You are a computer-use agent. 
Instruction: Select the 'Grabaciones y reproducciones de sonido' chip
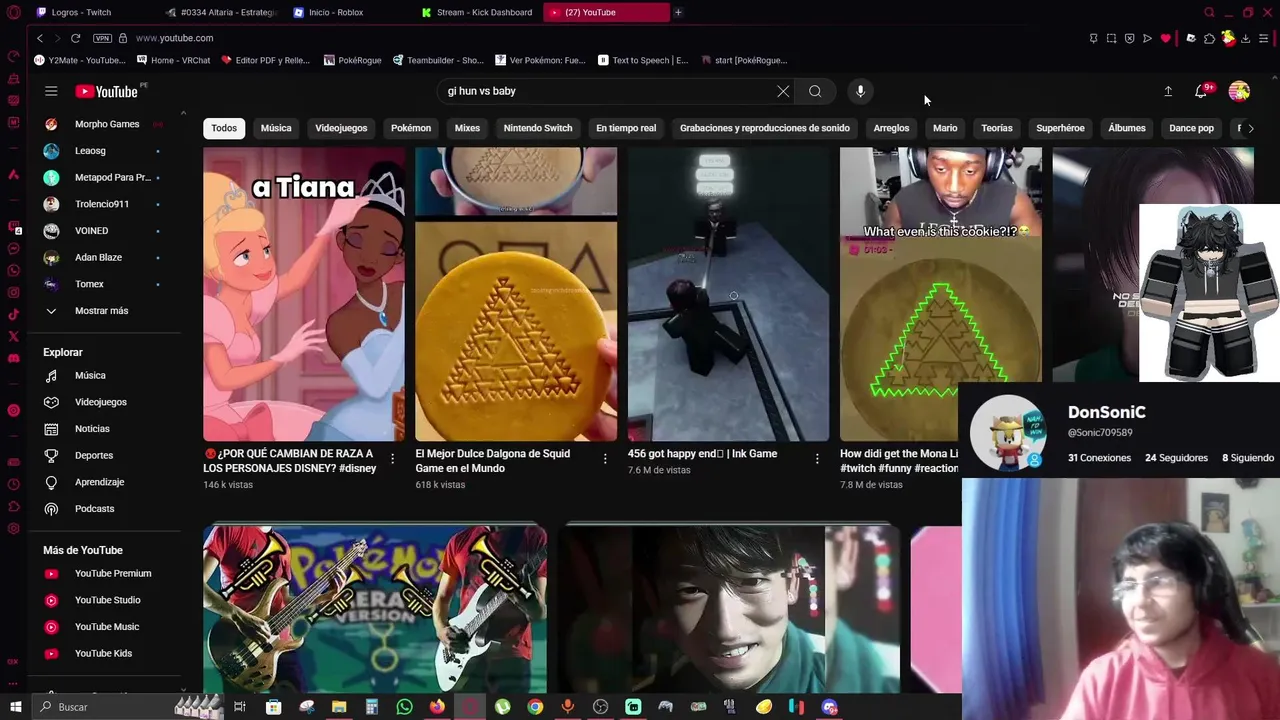(x=765, y=128)
